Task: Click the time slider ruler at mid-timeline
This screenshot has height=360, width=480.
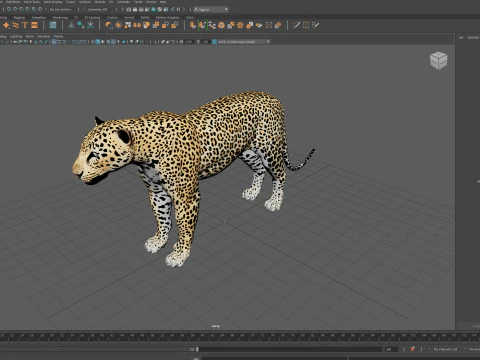Action: [x=240, y=337]
